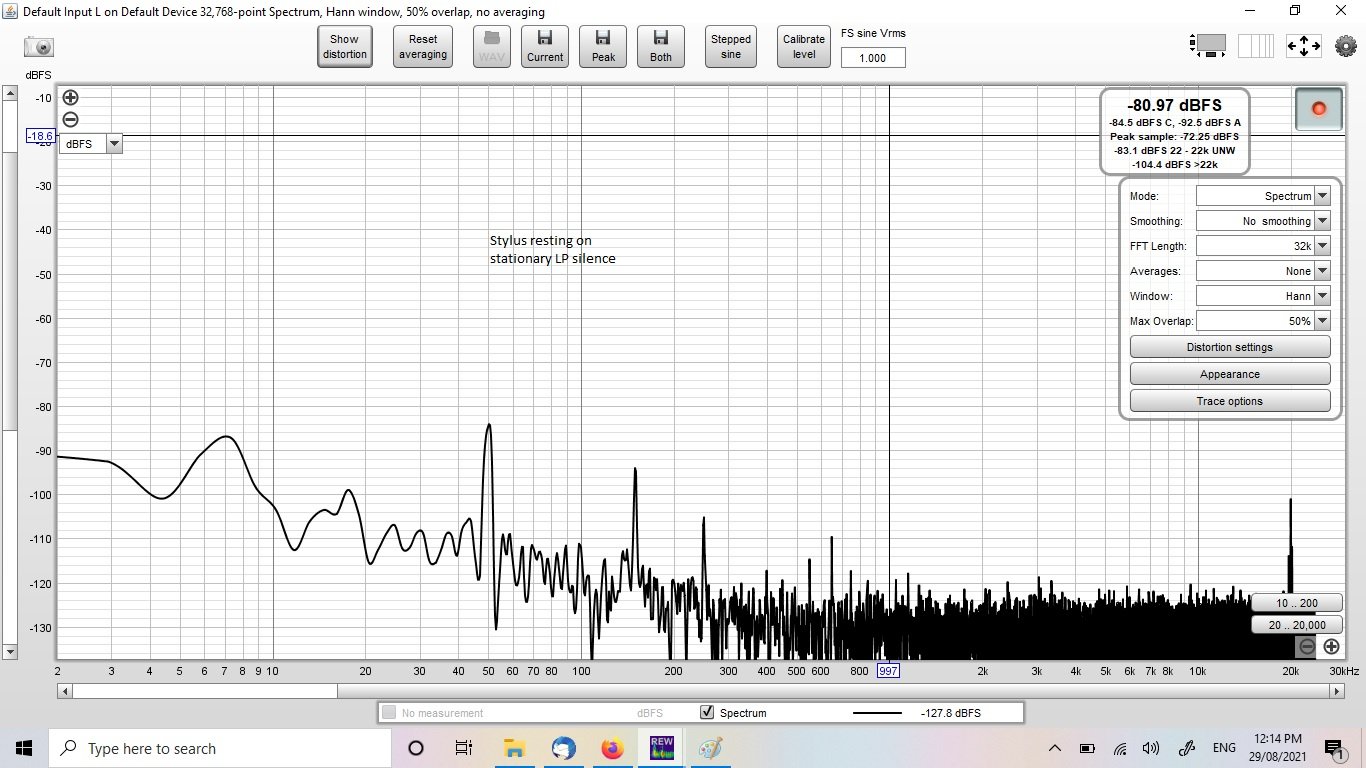Viewport: 1366px width, 768px height.
Task: Open the REW app in the taskbar
Action: click(x=661, y=748)
